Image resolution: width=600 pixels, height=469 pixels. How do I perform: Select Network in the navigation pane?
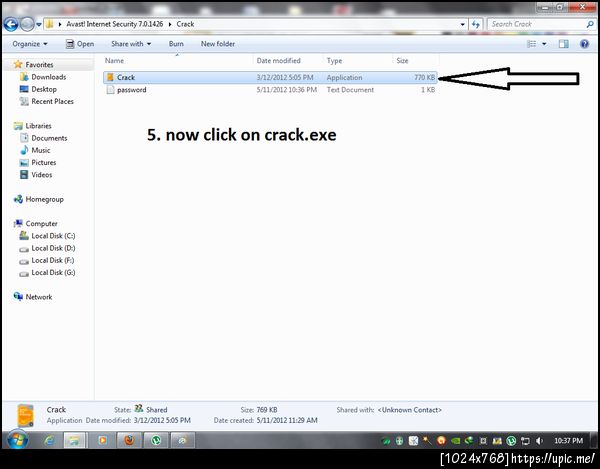(x=39, y=297)
